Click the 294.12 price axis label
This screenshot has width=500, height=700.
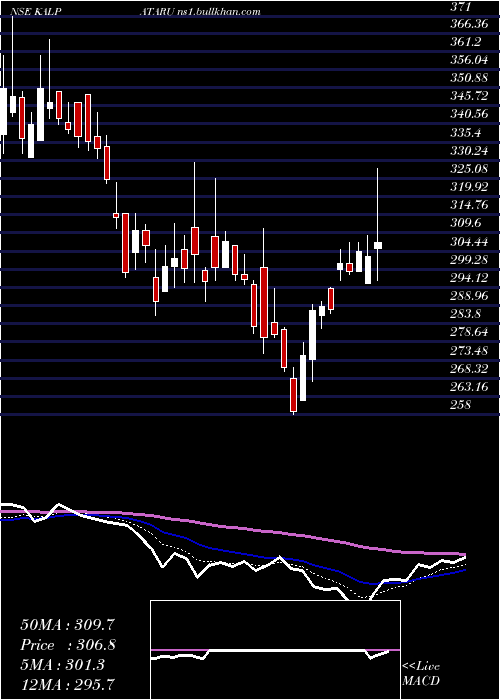click(x=470, y=278)
